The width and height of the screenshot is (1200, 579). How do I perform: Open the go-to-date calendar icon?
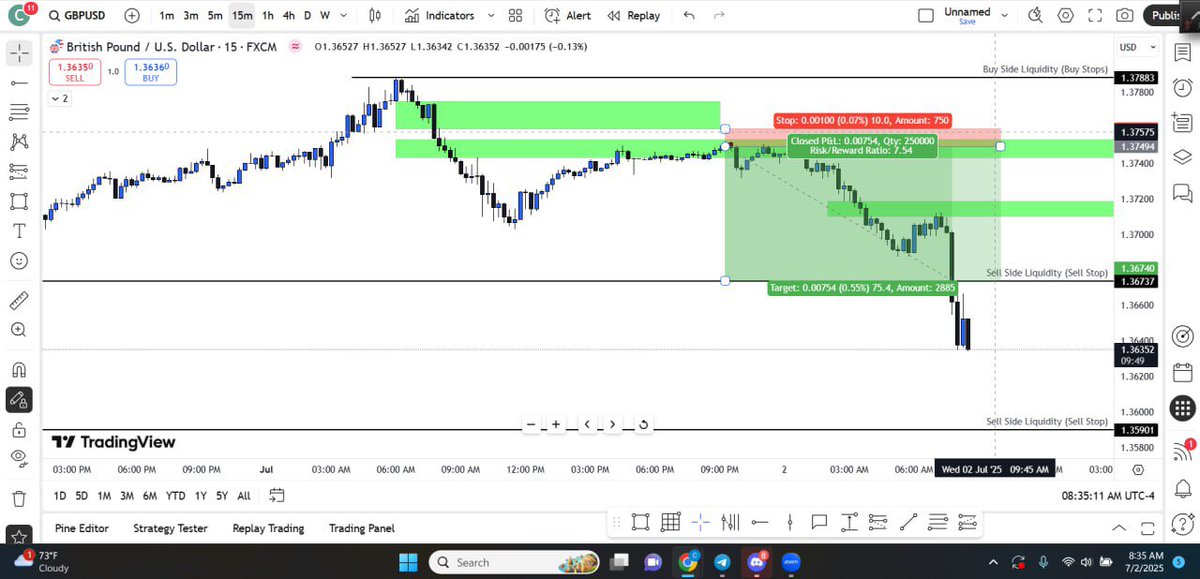click(x=277, y=496)
